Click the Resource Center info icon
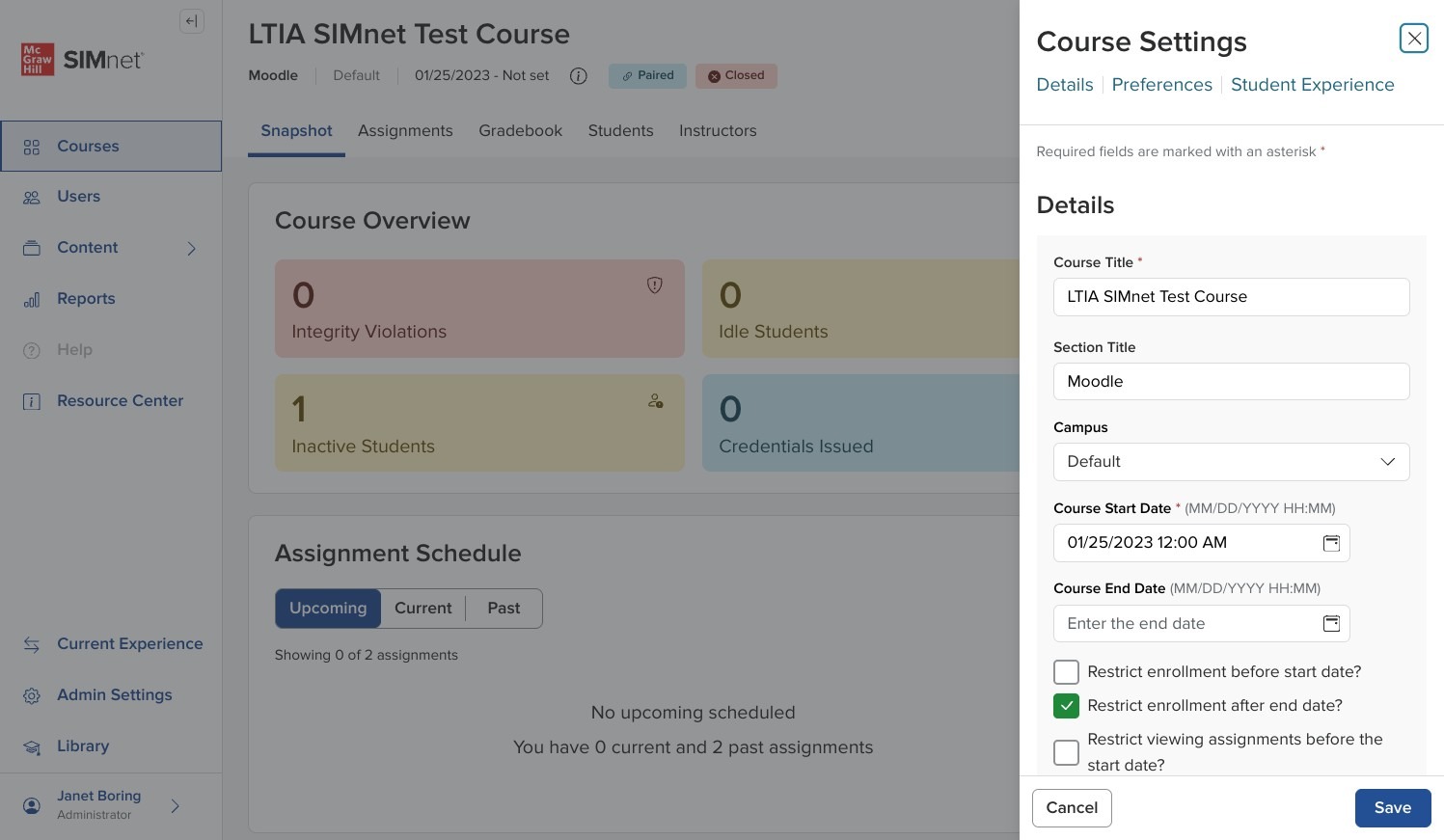The width and height of the screenshot is (1444, 840). (x=32, y=401)
